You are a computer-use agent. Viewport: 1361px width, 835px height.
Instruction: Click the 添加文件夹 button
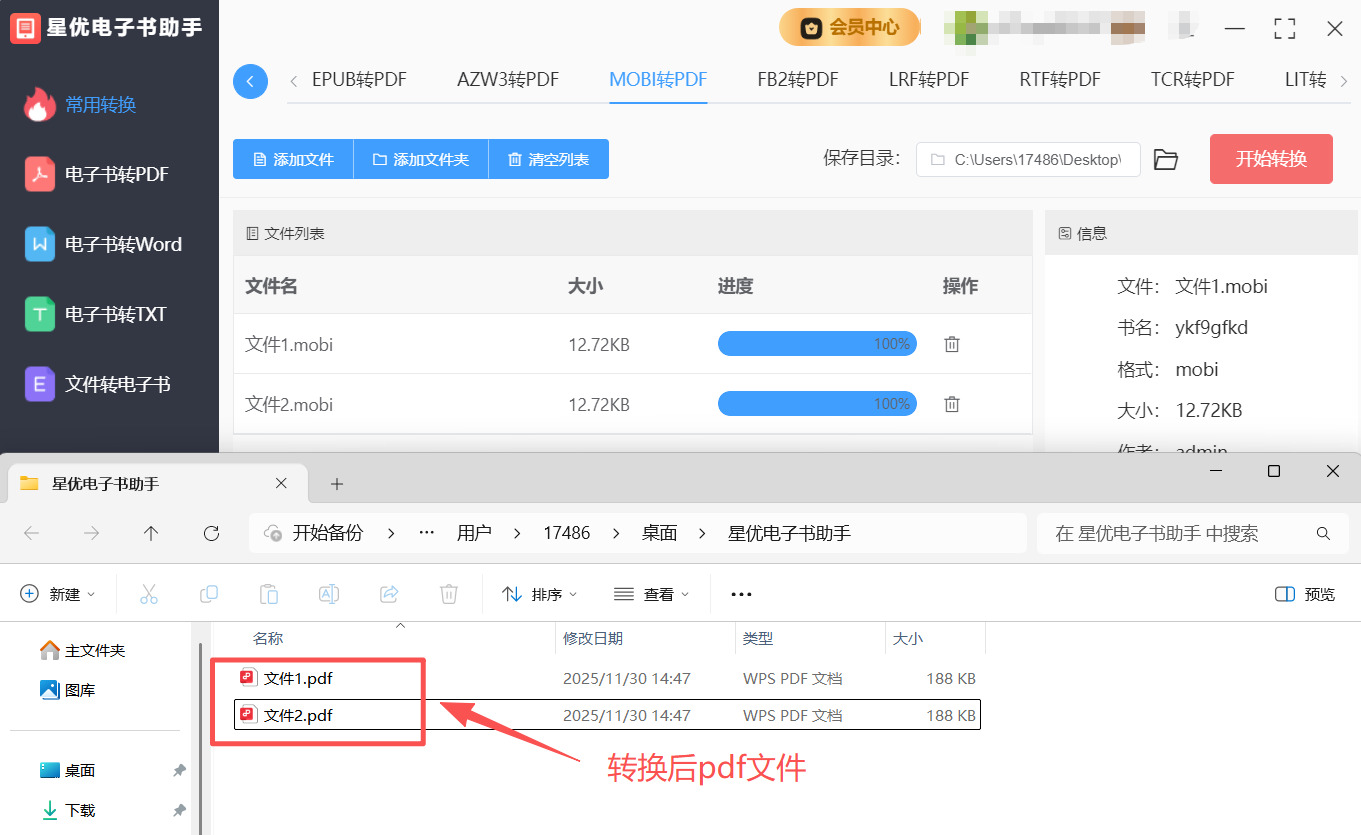[x=420, y=159]
